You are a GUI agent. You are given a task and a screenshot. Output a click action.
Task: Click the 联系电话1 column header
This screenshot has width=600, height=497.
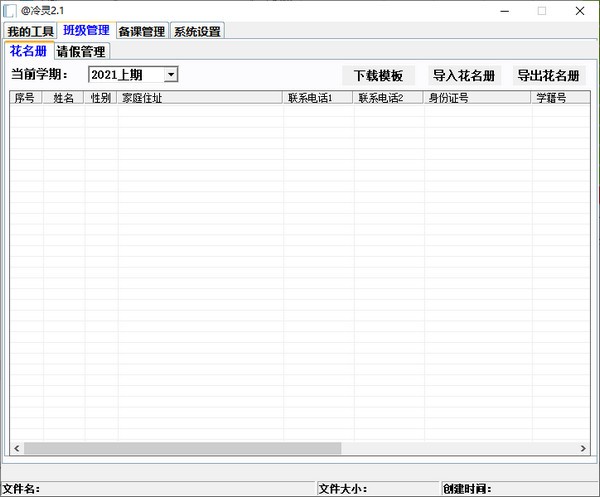click(x=318, y=98)
